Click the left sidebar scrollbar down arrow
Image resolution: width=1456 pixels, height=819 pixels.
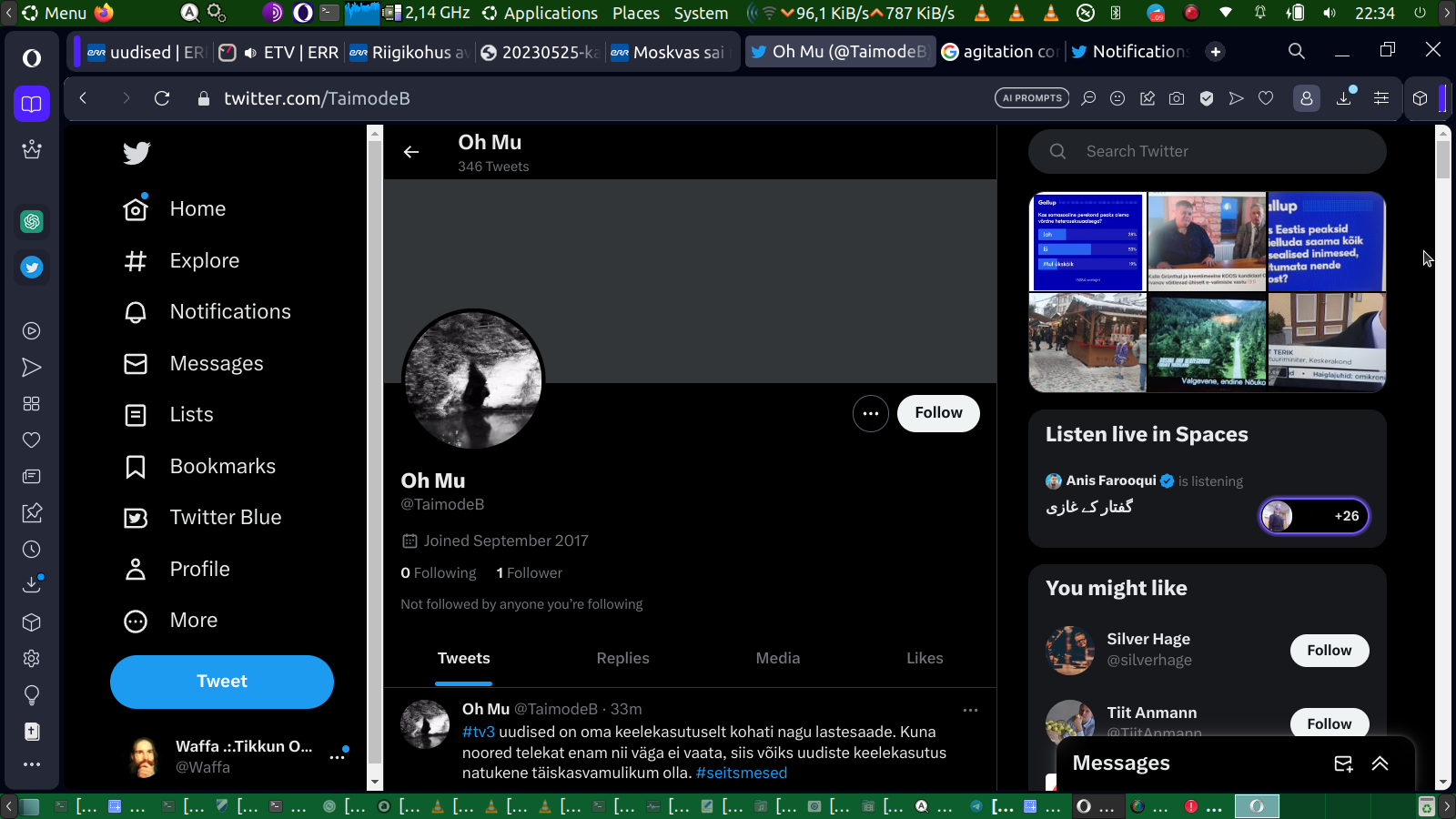[x=375, y=782]
